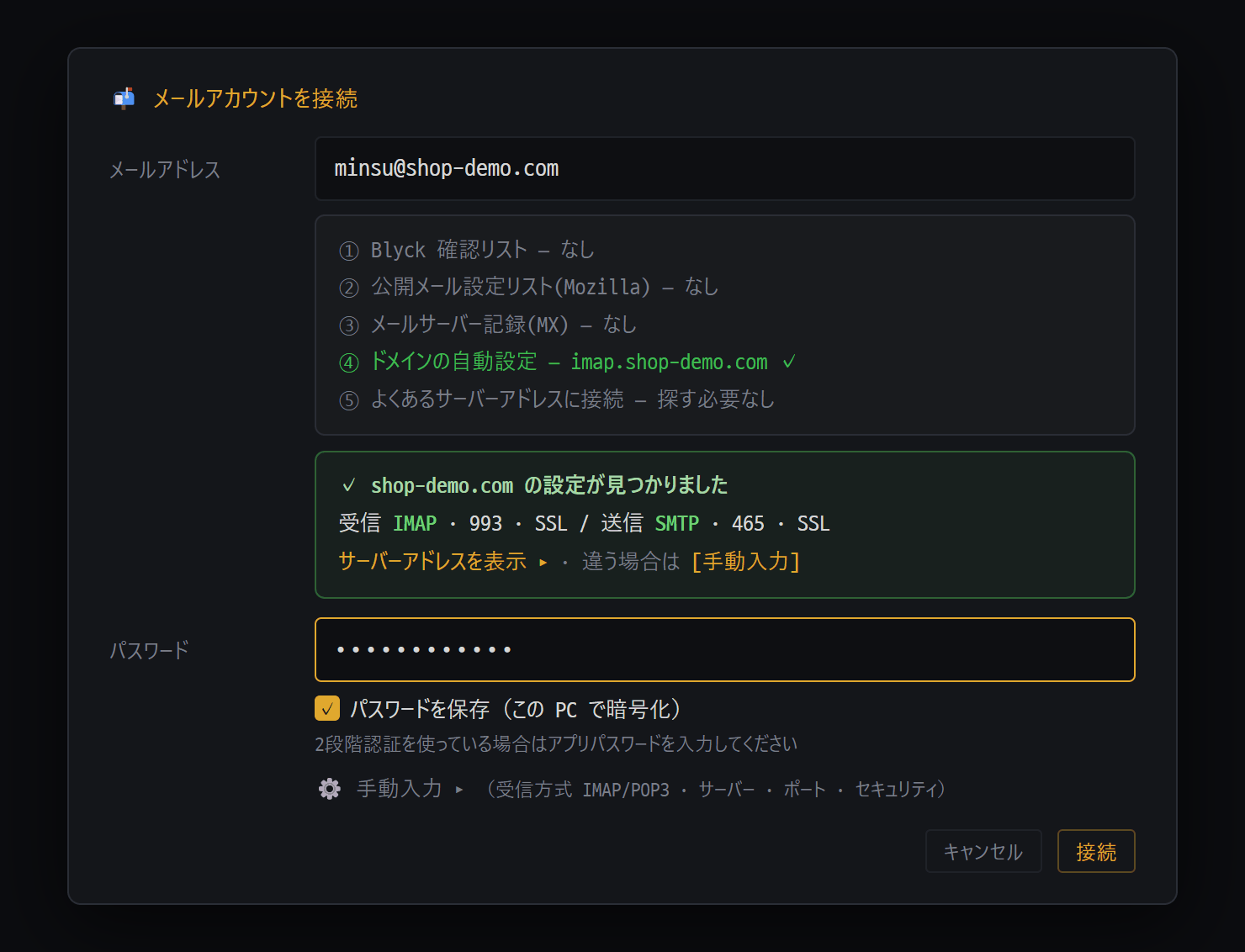This screenshot has height=952, width=1245.
Task: Click the arrow next to サーバーアドレスを表示
Action: point(543,562)
